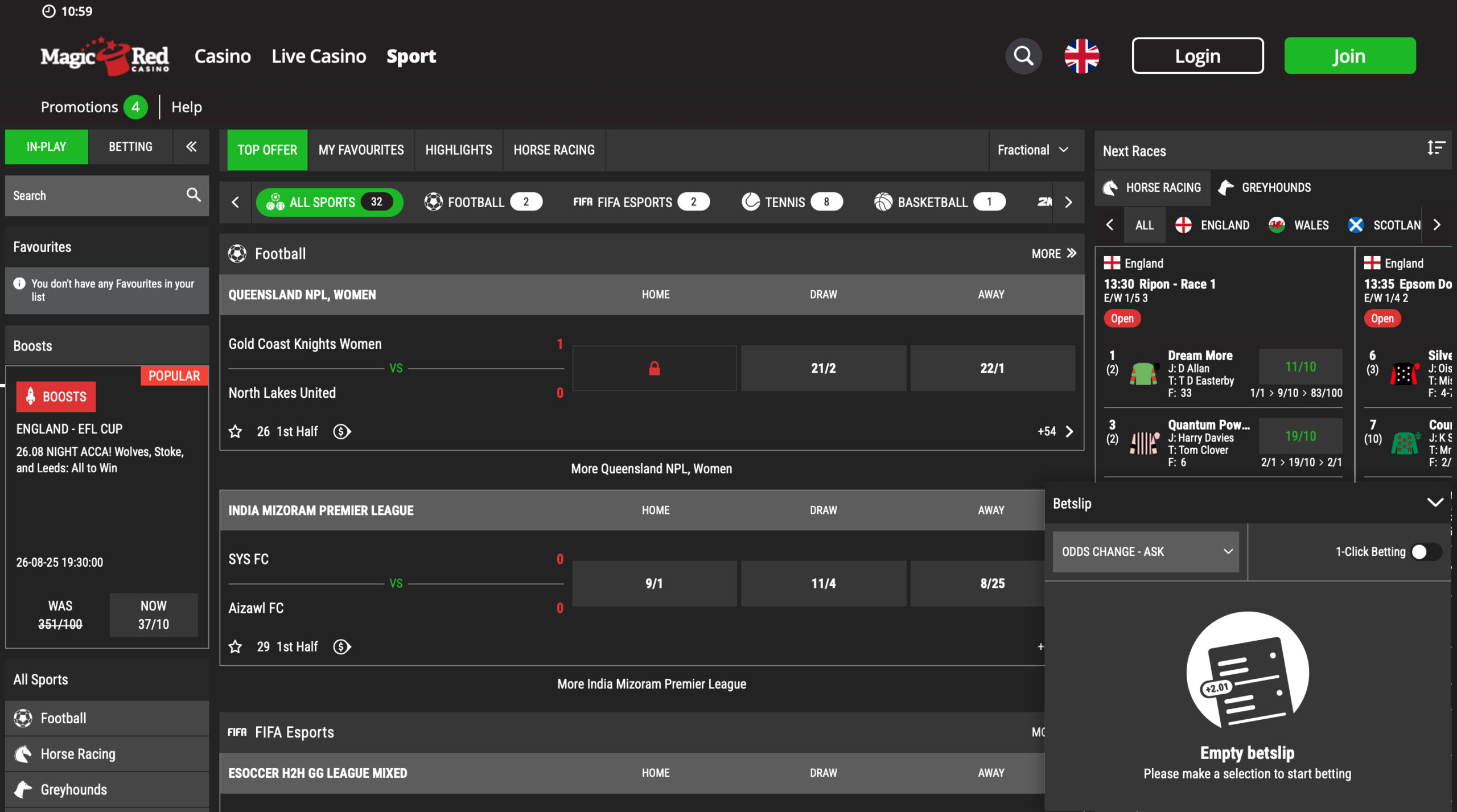Switch to BETTING mode
Screen dimensions: 1457x812
coord(130,147)
